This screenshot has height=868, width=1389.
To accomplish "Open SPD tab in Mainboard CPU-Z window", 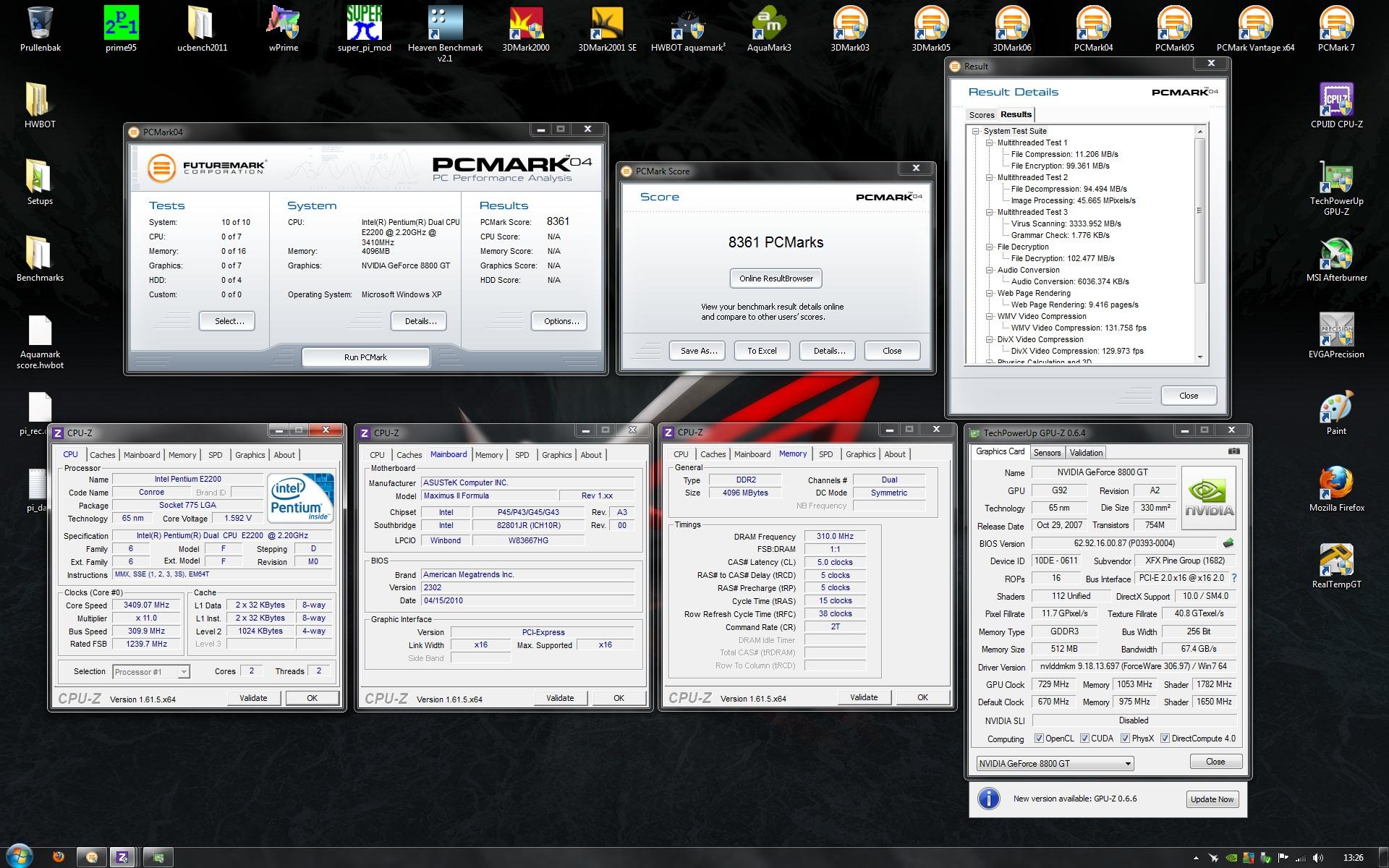I will (522, 455).
